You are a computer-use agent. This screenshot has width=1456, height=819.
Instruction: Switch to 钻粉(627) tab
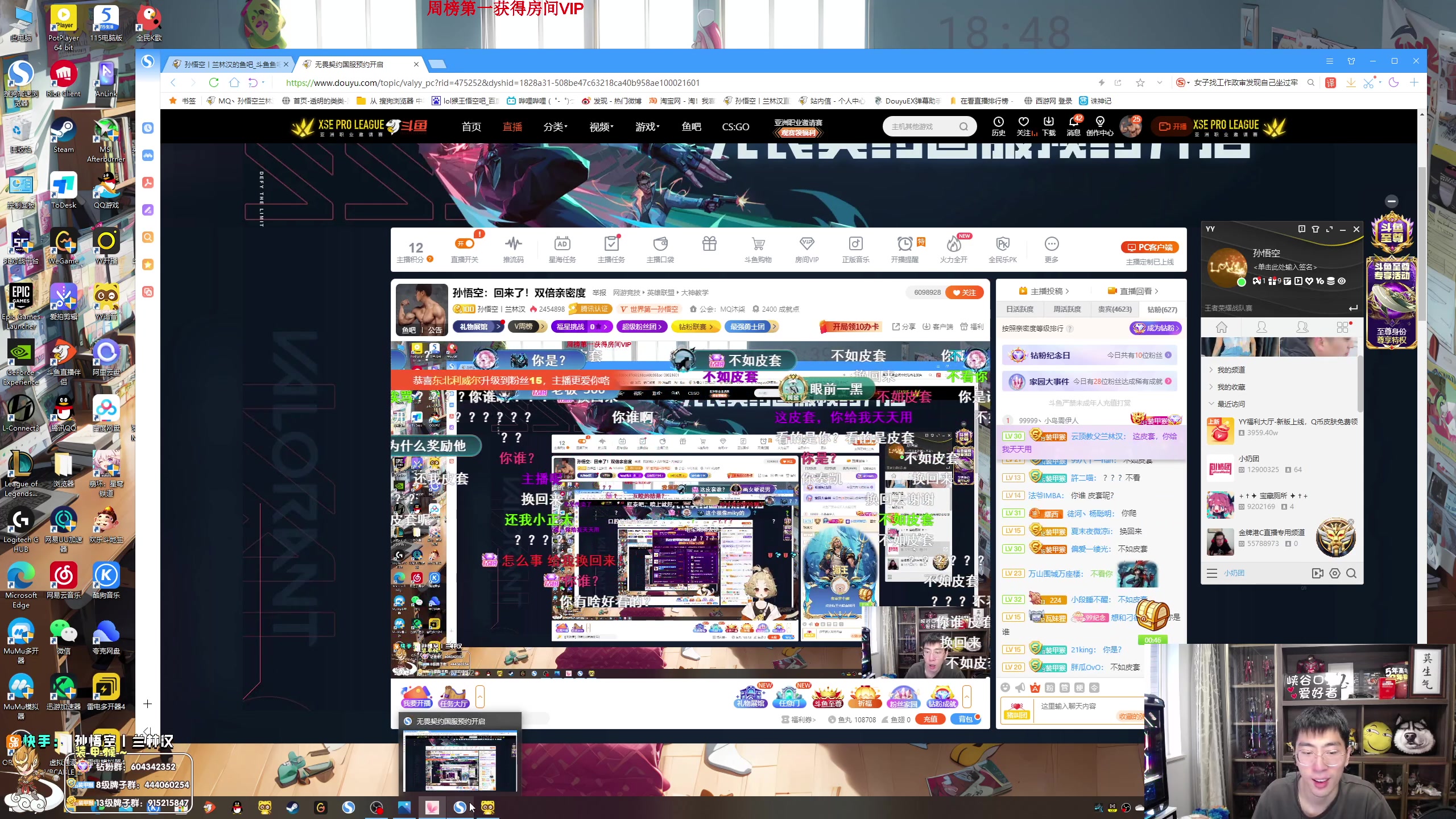(x=1162, y=309)
